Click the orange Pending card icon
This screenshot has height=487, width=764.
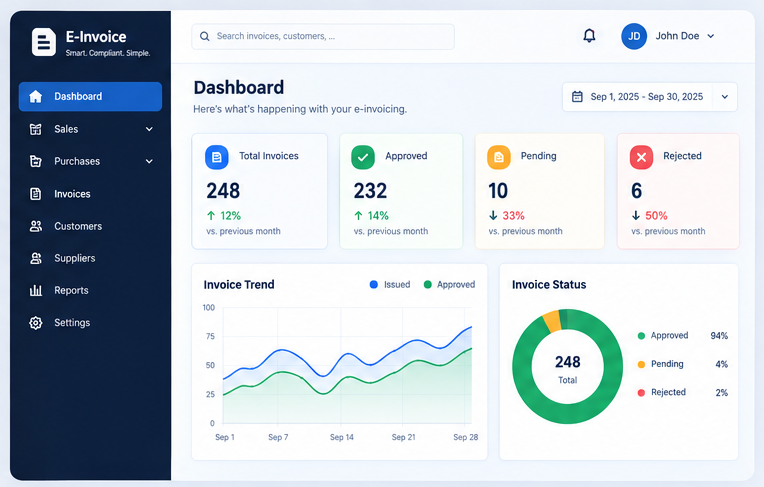tap(499, 157)
